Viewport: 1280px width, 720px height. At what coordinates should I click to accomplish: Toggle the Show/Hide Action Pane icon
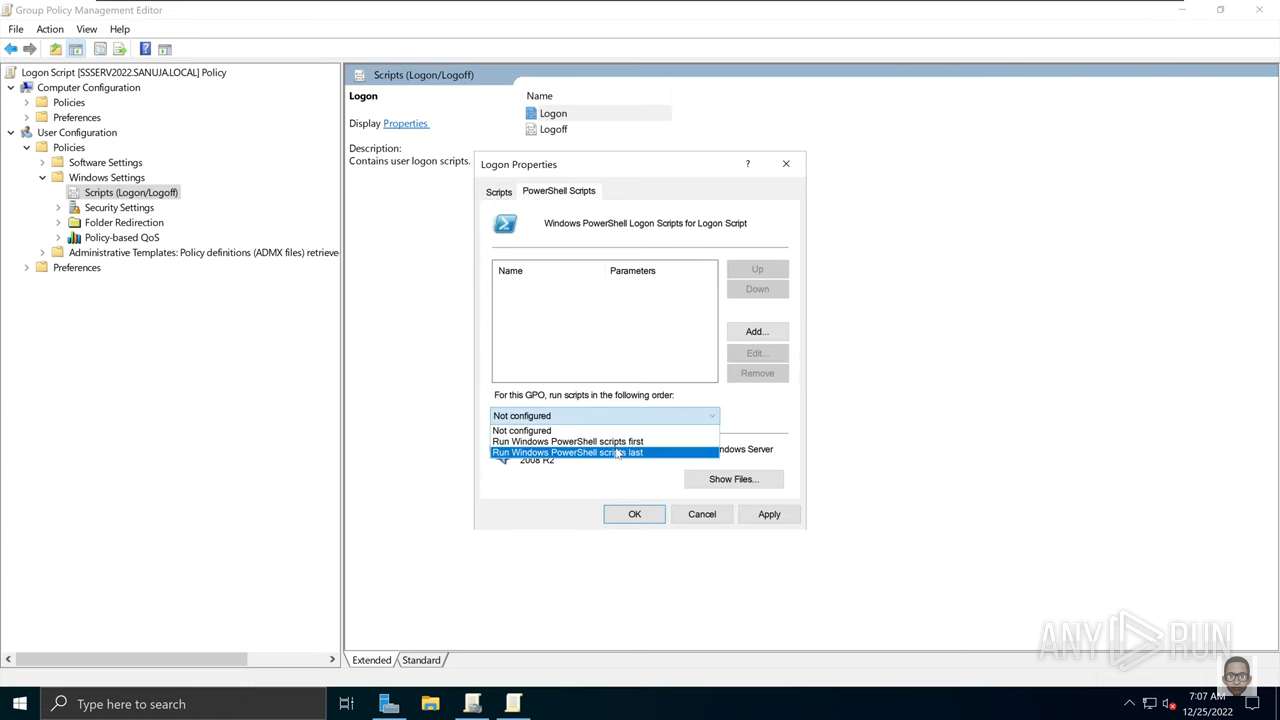pyautogui.click(x=165, y=49)
